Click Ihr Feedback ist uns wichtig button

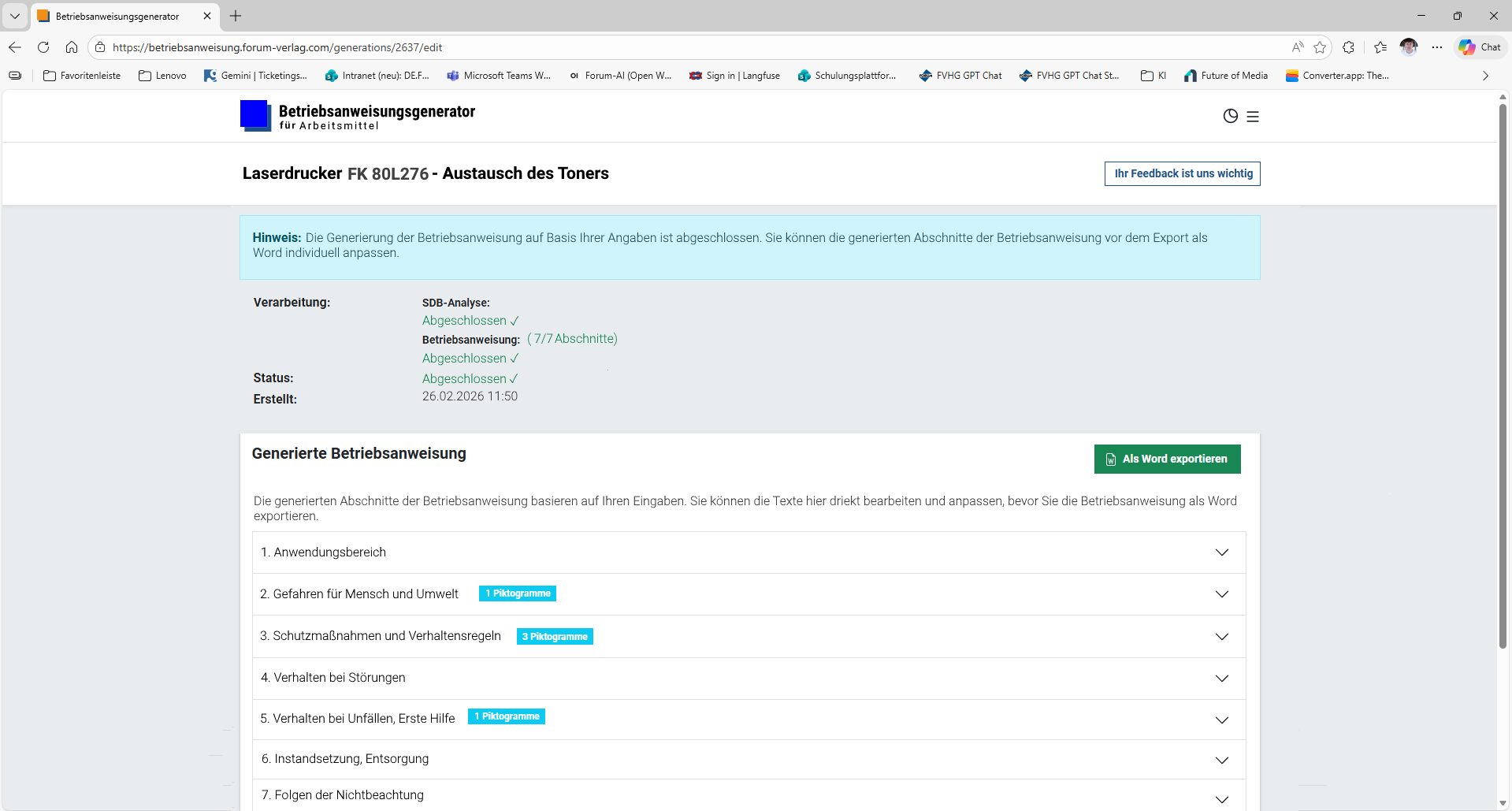(x=1182, y=174)
